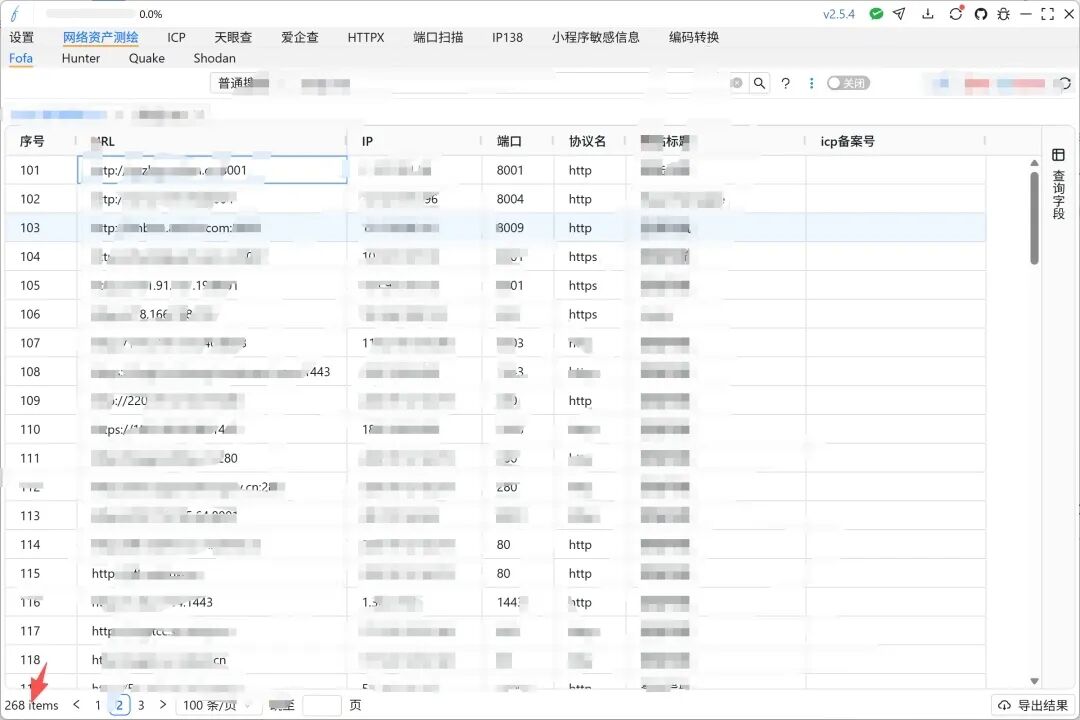Click the paper plane Telegram icon
The height and width of the screenshot is (720, 1080).
(x=900, y=14)
